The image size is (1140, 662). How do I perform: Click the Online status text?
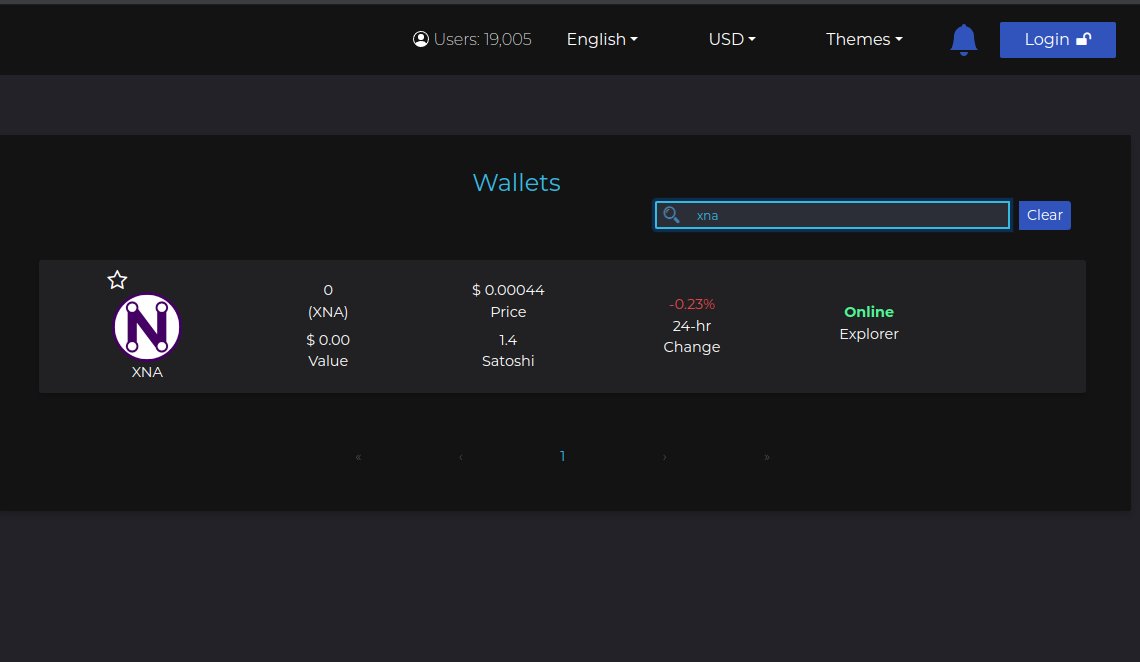[x=869, y=312]
